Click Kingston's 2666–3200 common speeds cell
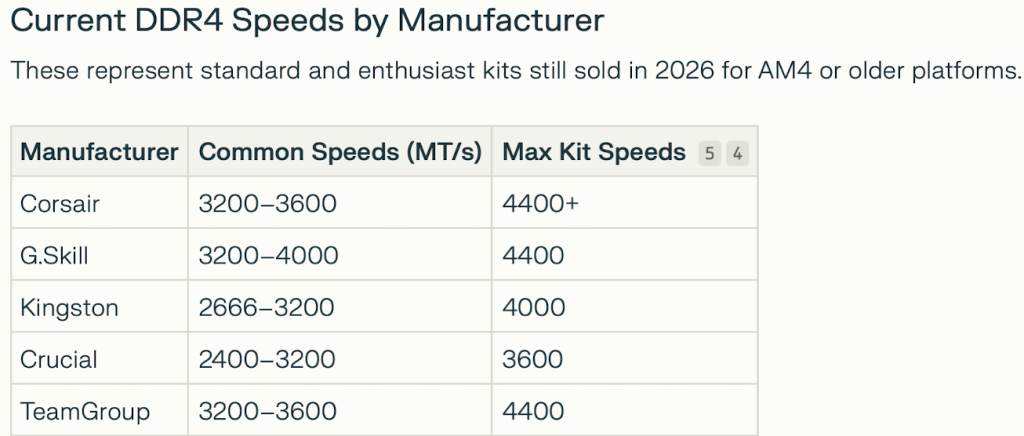 [x=268, y=307]
